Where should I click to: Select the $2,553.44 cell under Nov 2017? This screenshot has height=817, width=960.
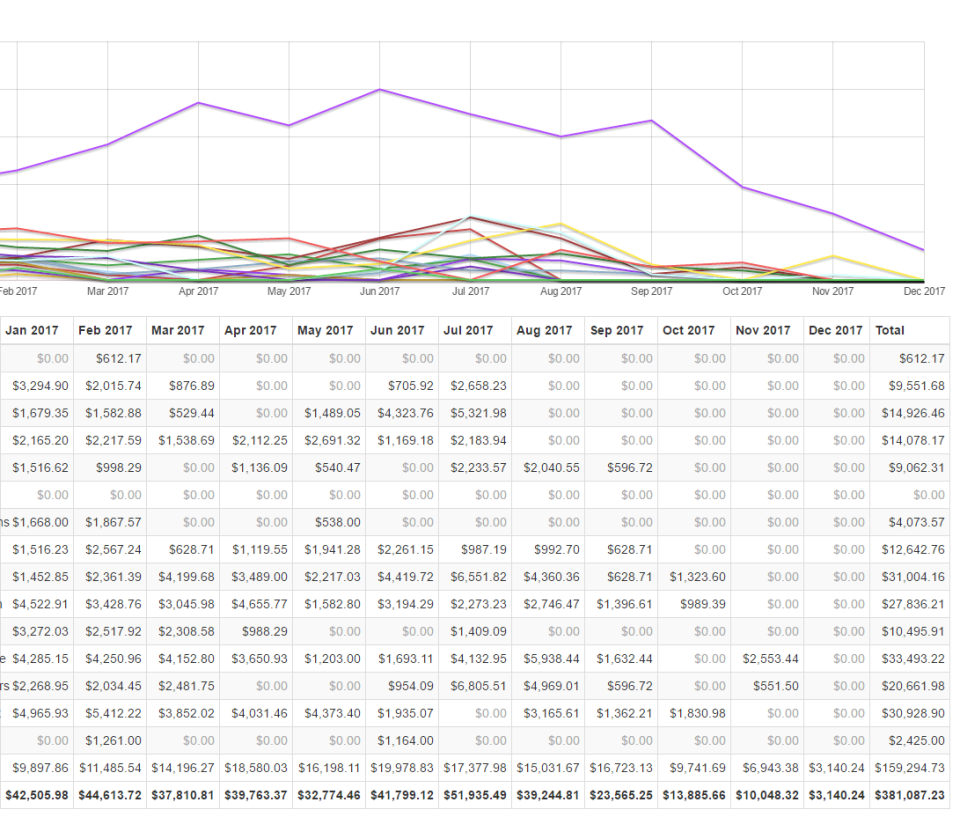pos(768,659)
